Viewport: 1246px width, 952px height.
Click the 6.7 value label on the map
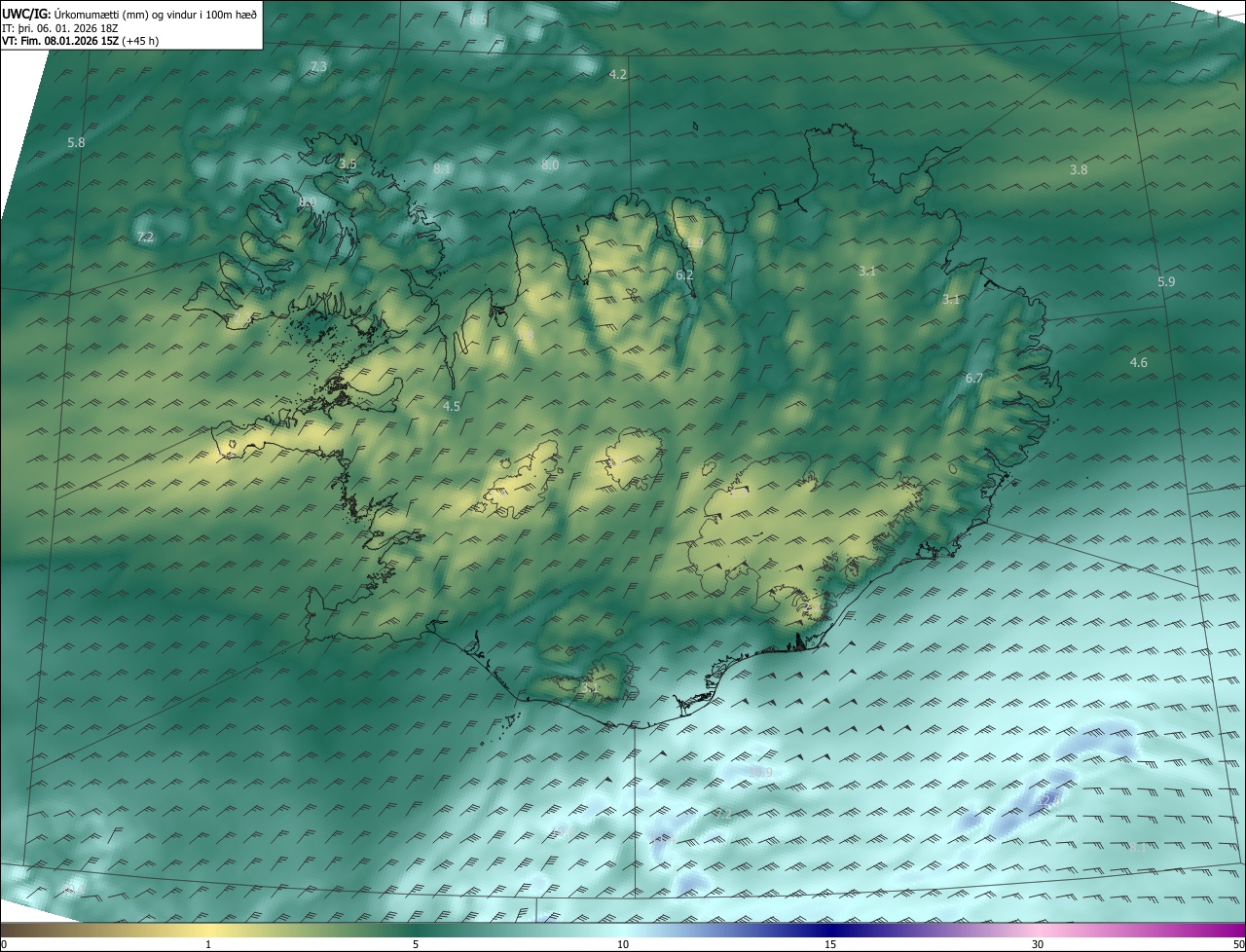(973, 378)
